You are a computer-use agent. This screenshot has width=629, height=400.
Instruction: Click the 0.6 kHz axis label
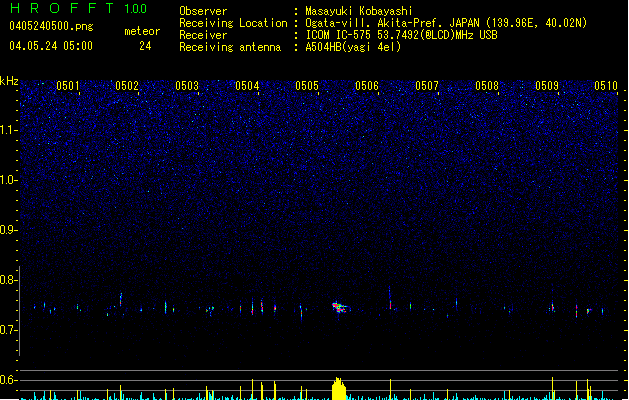tap(9, 380)
